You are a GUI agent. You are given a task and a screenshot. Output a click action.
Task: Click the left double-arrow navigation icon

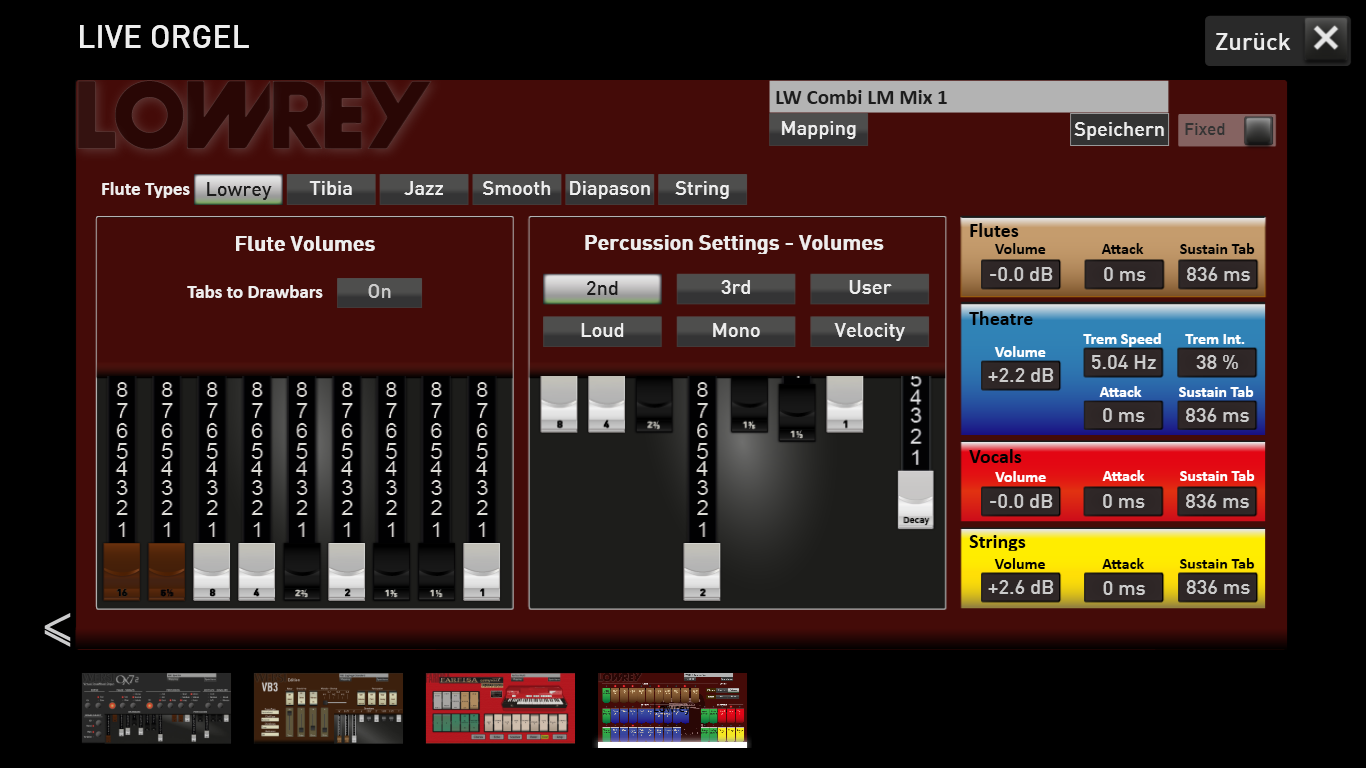[57, 628]
